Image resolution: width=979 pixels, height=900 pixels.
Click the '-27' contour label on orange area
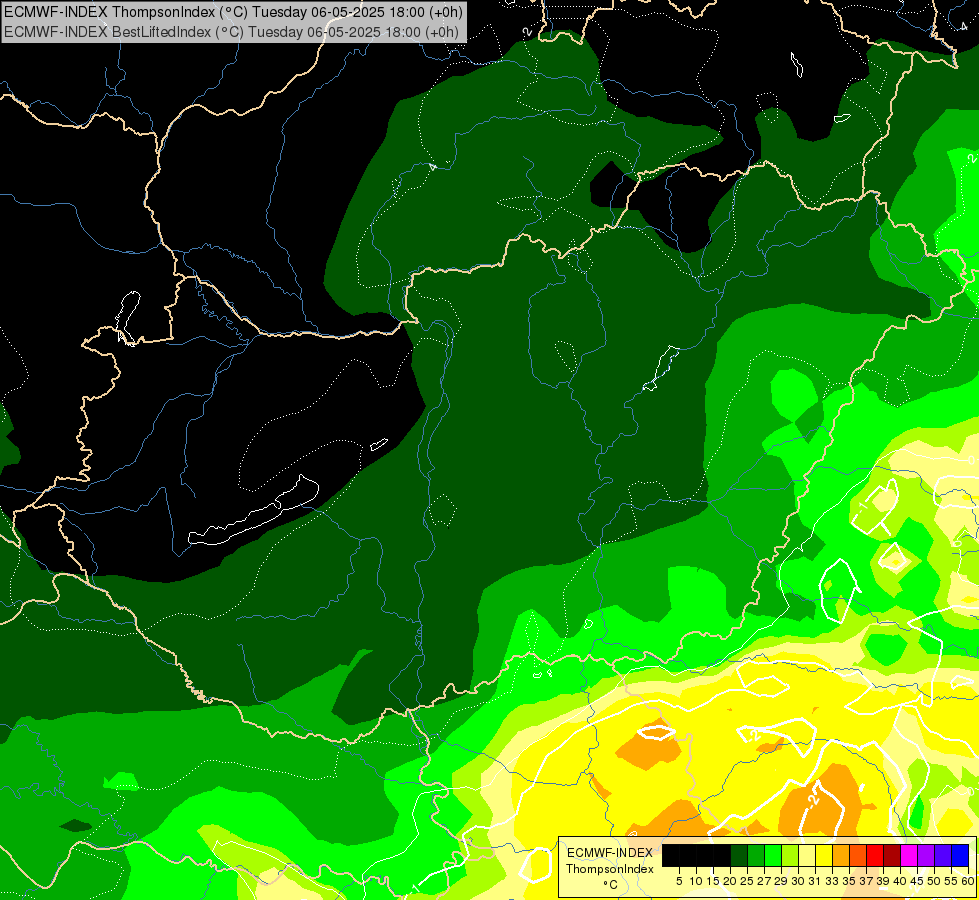point(814,800)
